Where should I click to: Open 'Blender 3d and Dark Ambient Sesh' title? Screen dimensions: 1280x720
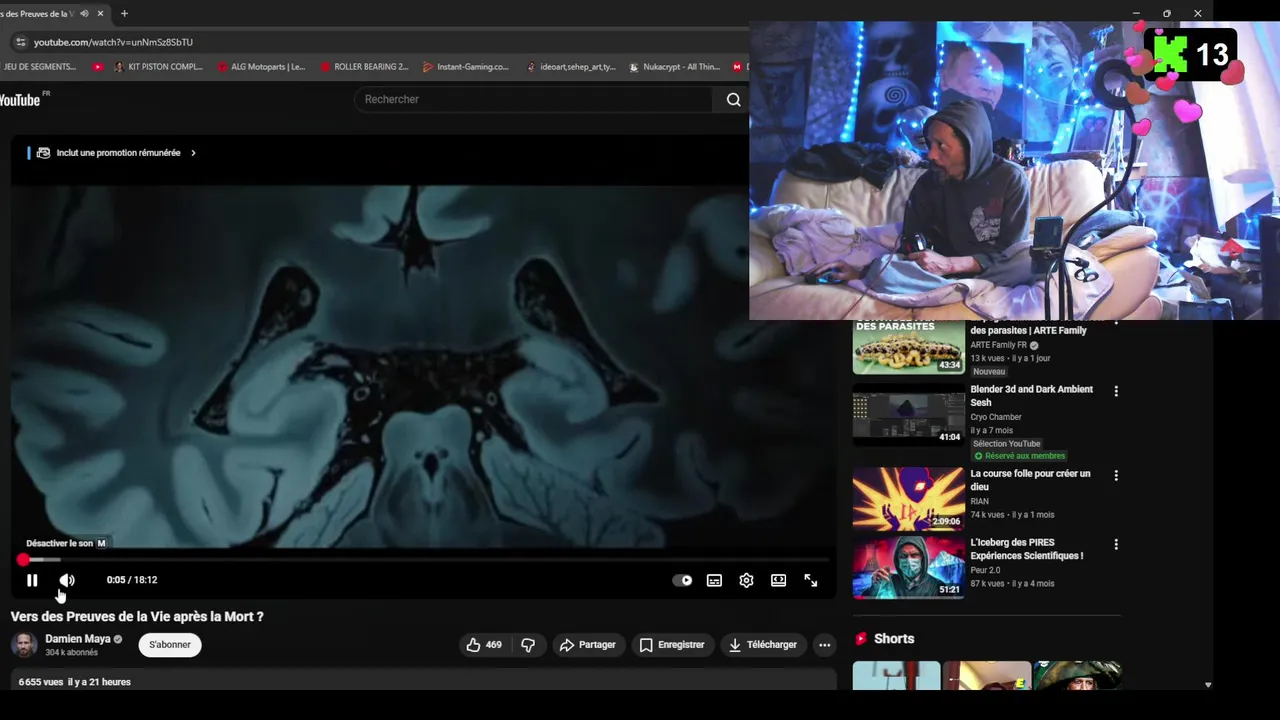[x=1031, y=396]
